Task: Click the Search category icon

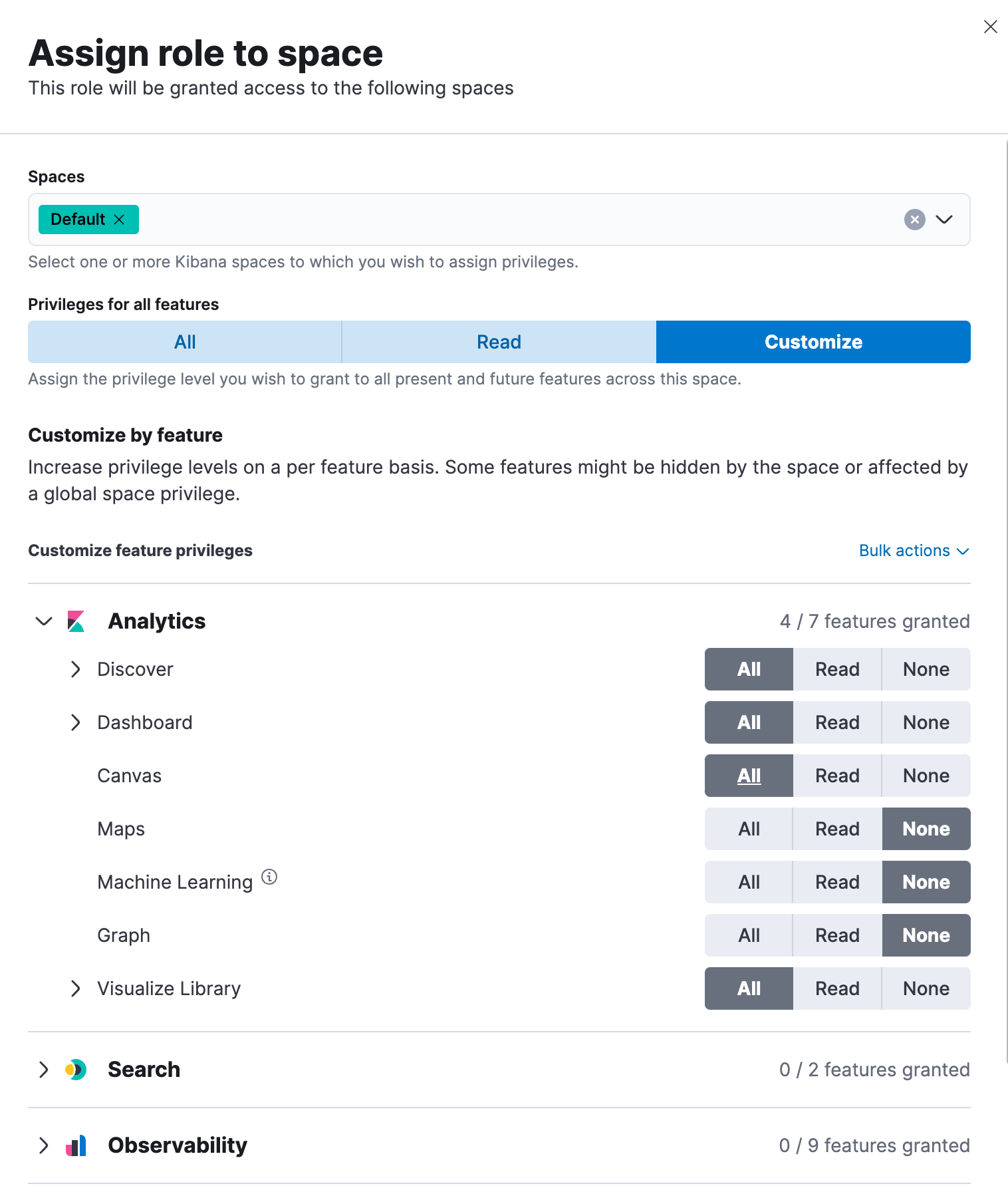Action: click(x=76, y=1070)
